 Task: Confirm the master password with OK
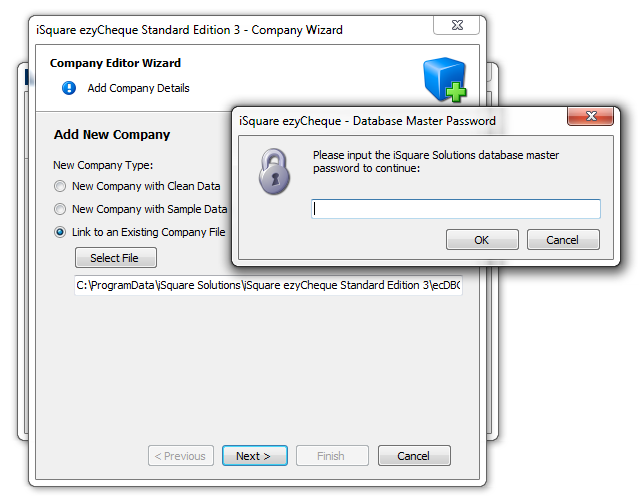click(482, 240)
